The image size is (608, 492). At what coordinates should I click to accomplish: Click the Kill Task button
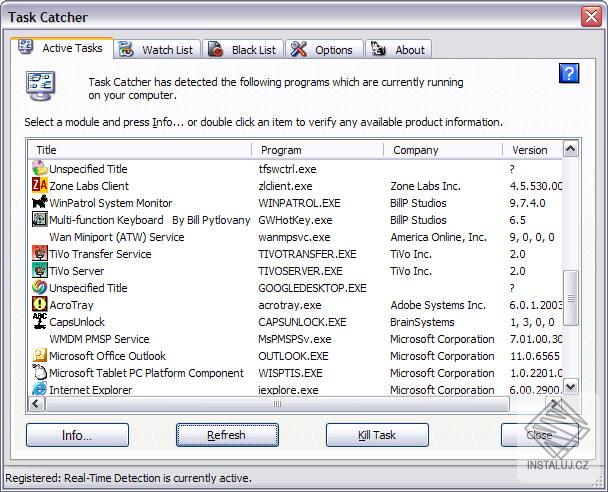tap(377, 435)
